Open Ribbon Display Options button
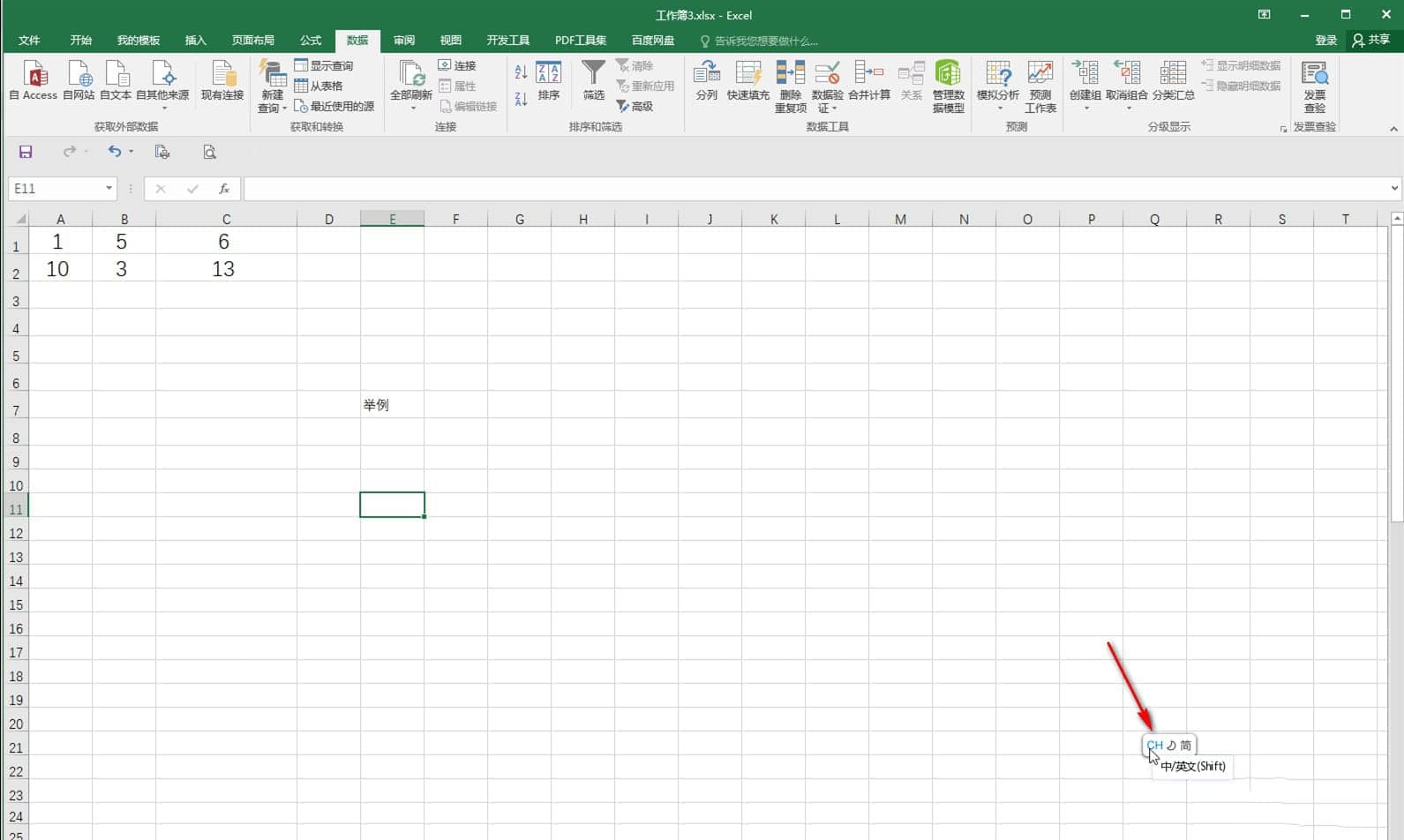 click(x=1265, y=14)
